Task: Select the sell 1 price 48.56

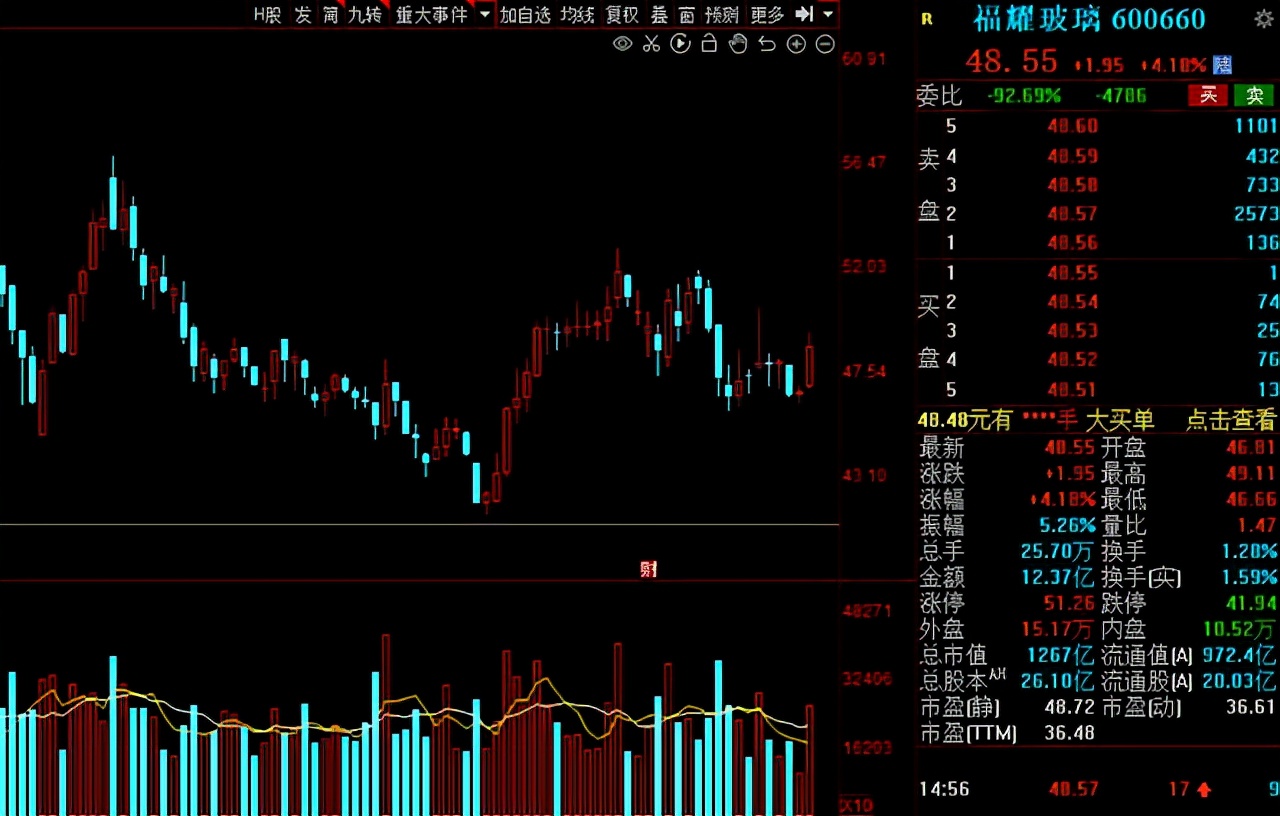Action: click(x=1072, y=243)
